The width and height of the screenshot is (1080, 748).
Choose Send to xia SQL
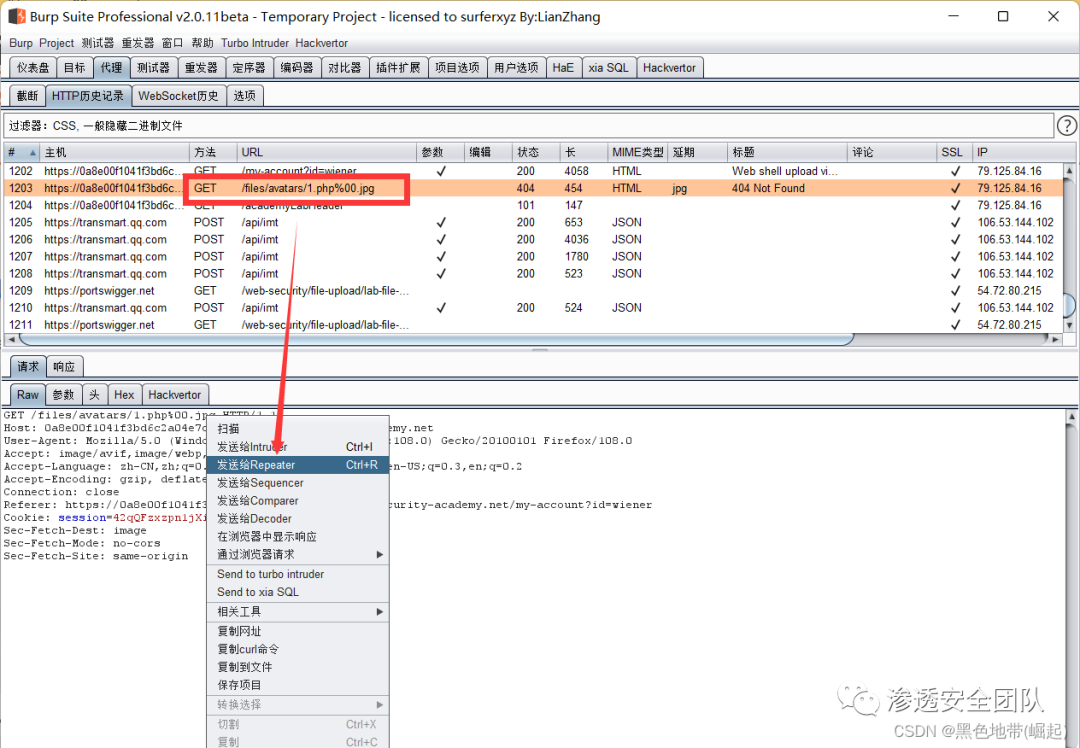(x=298, y=592)
